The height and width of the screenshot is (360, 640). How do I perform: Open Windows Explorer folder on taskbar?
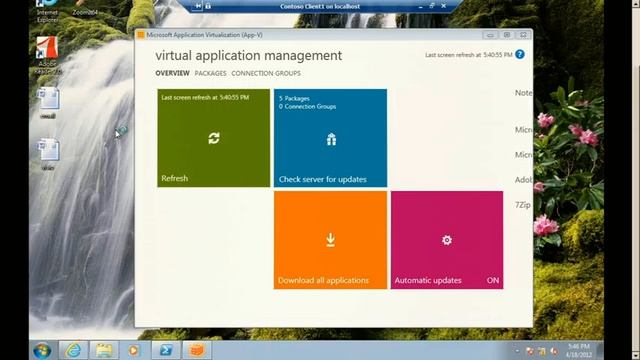[x=104, y=350]
